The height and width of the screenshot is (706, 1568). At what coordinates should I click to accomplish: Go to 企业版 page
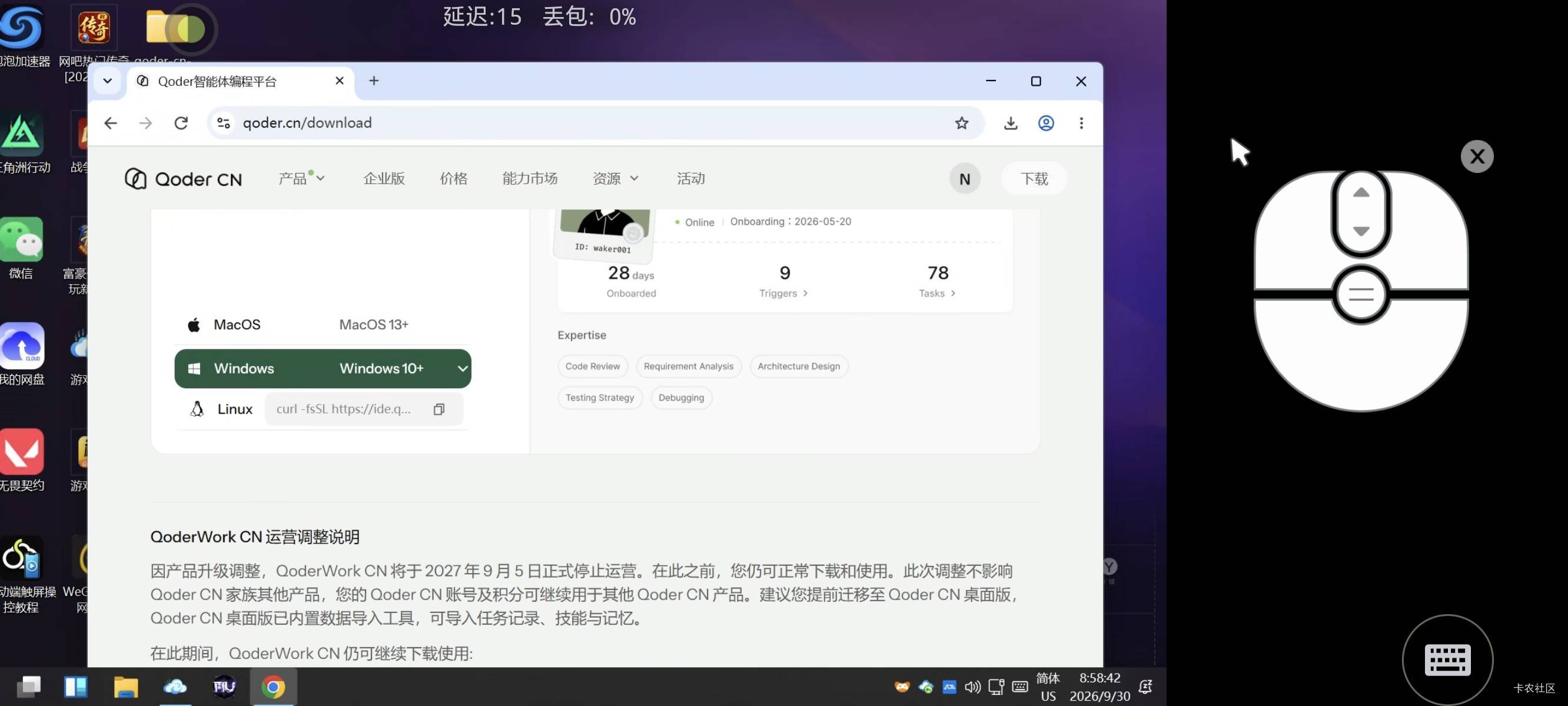384,178
